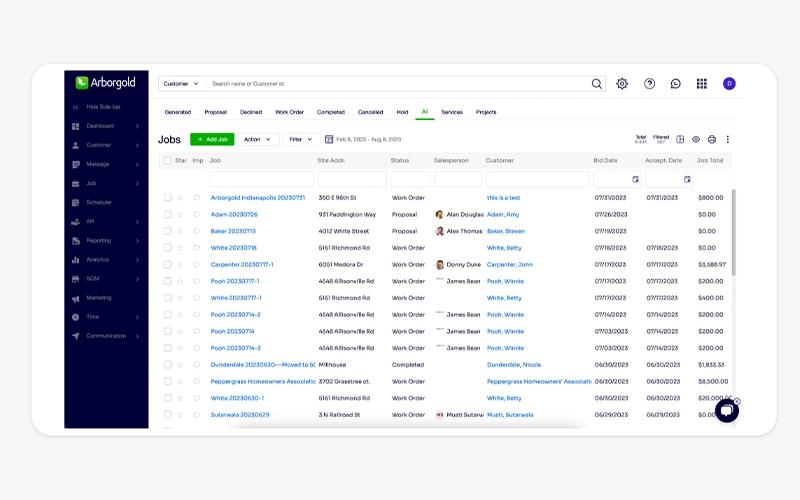Open the column layout icon

680,139
